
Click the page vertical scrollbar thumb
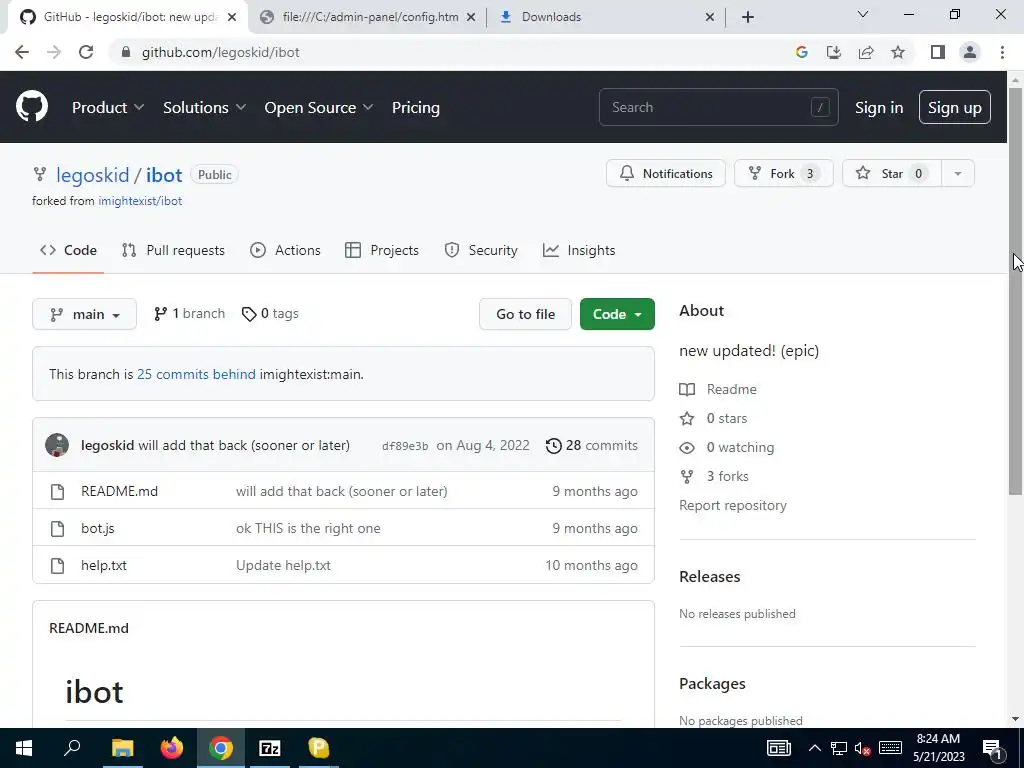click(x=1016, y=291)
